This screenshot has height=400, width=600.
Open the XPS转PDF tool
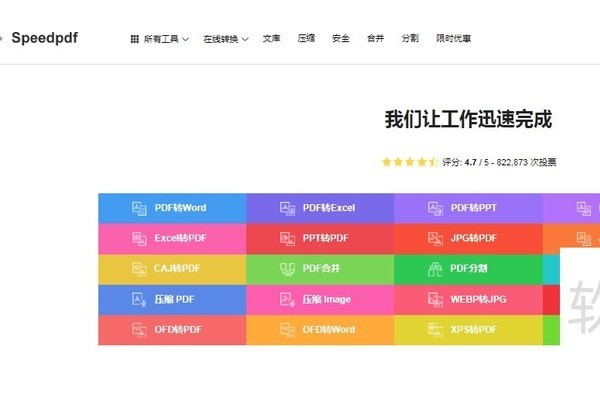point(468,330)
